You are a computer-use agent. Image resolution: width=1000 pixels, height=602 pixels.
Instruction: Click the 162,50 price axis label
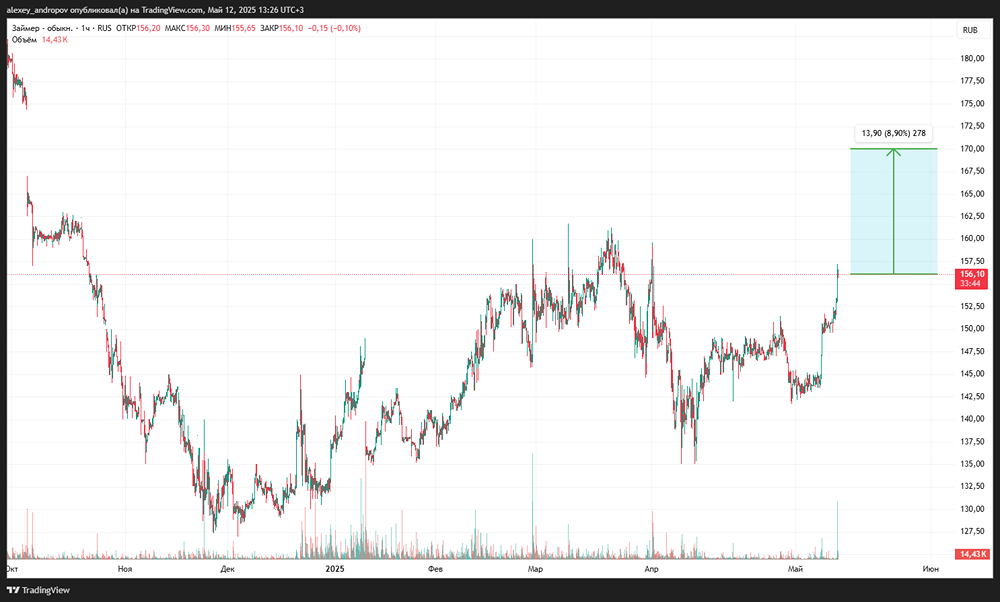(972, 216)
